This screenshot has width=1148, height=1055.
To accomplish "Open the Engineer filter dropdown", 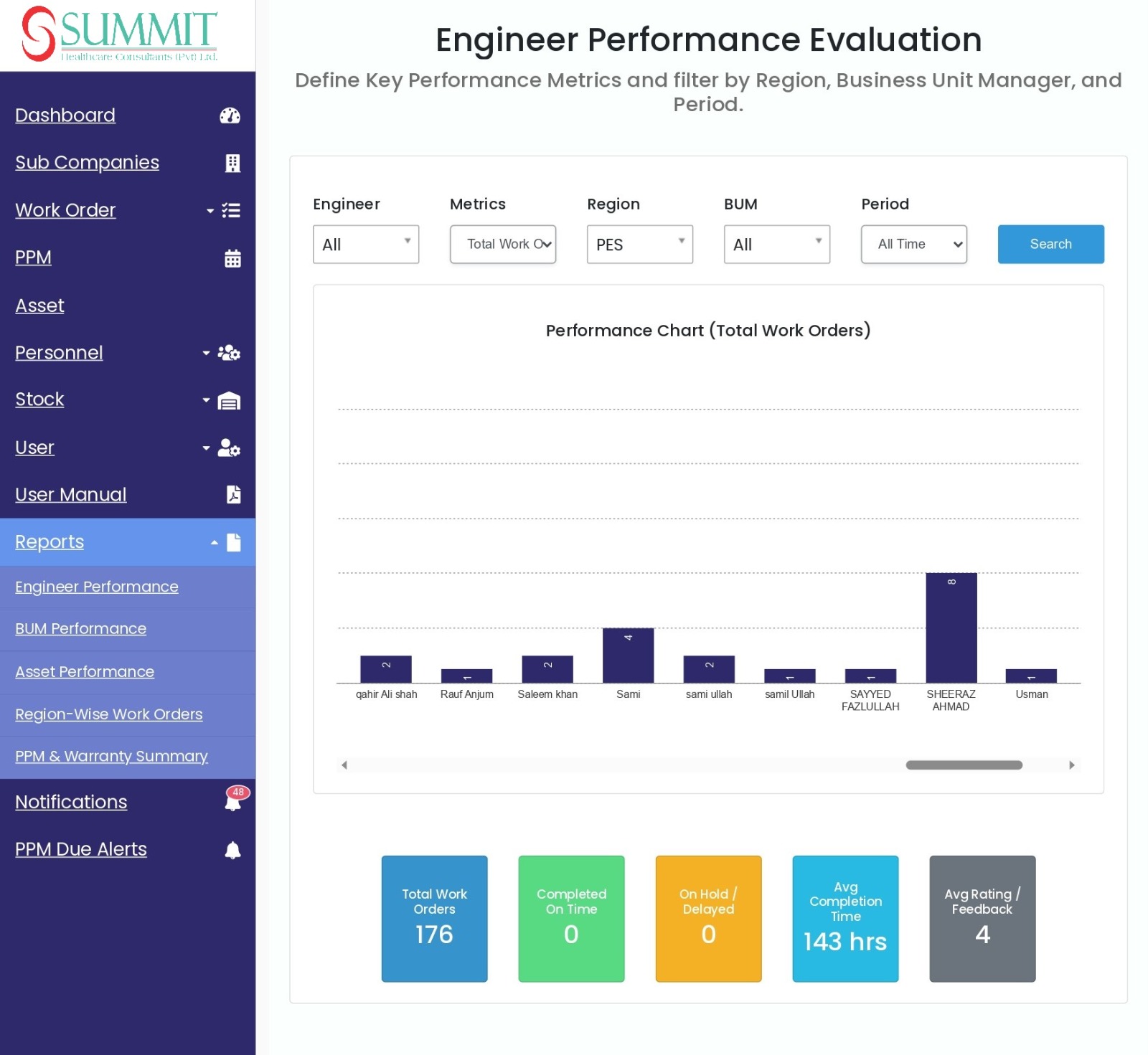I will pyautogui.click(x=366, y=245).
